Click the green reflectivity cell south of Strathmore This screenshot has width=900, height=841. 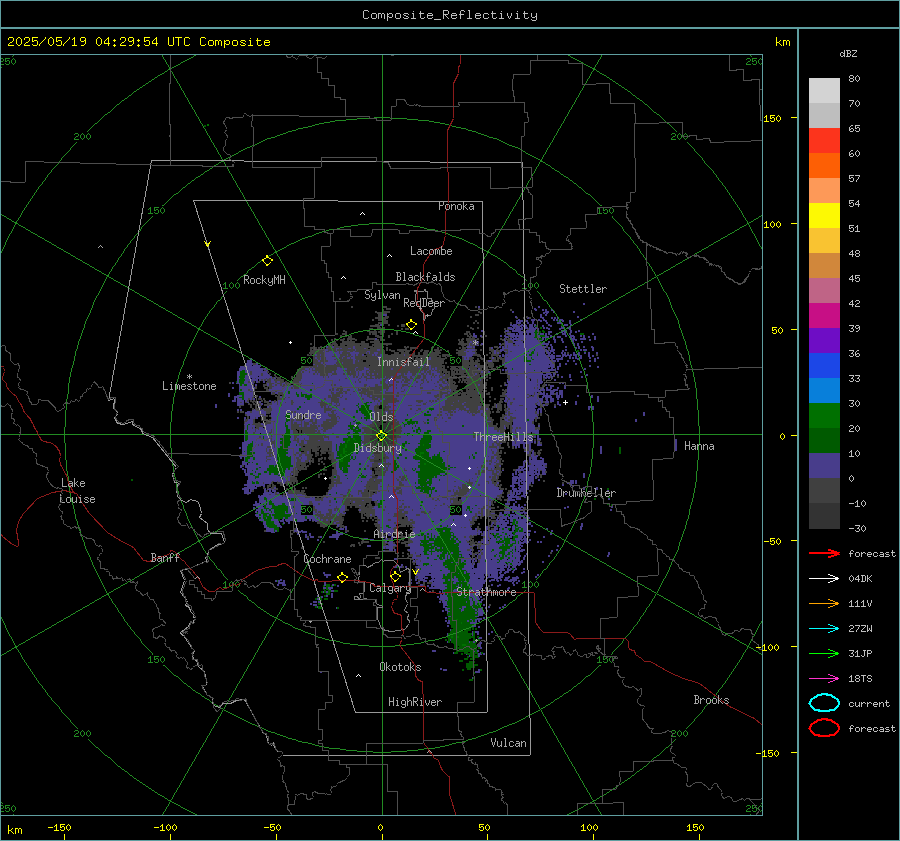pos(465,626)
